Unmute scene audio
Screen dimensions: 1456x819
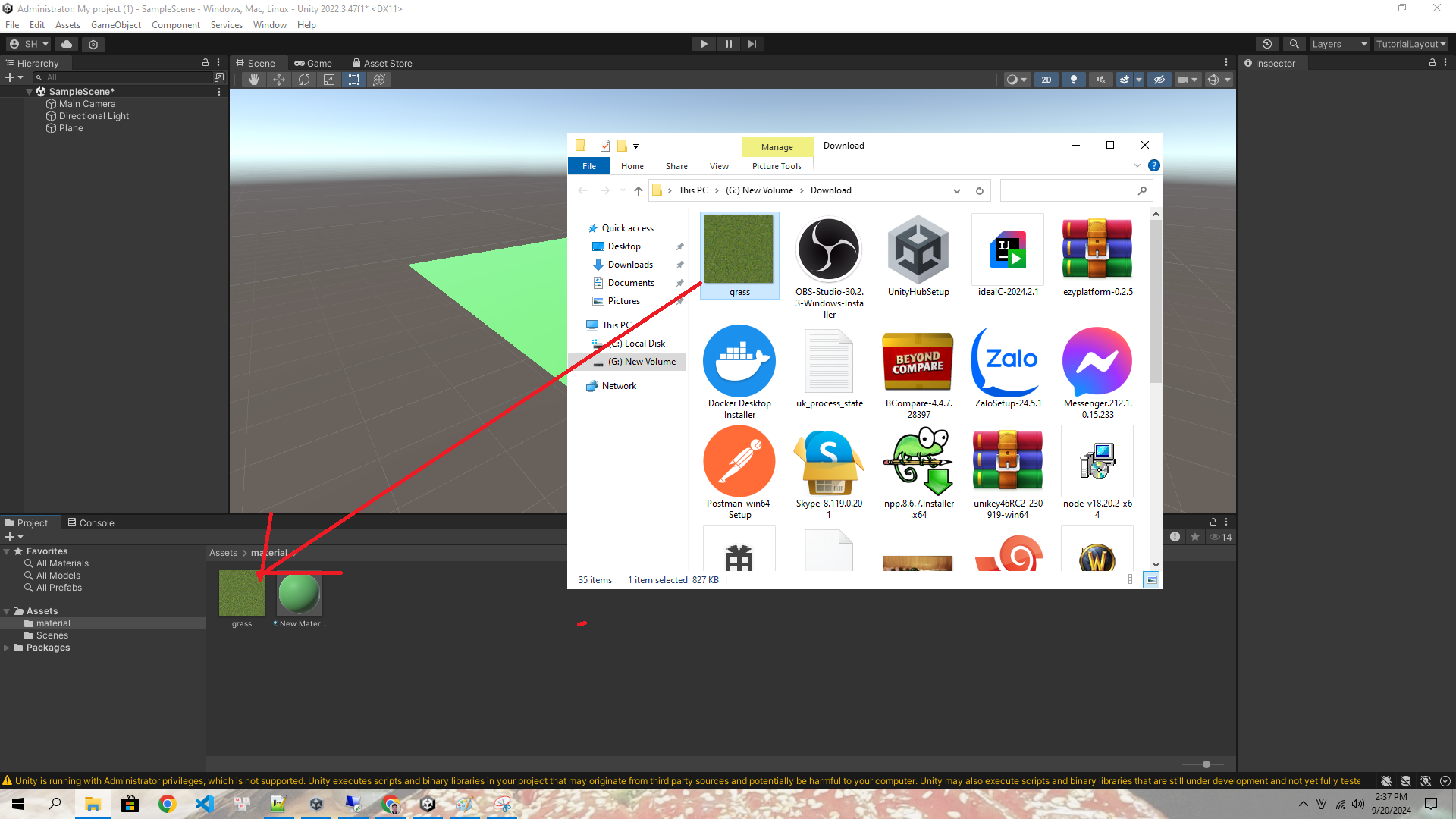(x=1100, y=80)
